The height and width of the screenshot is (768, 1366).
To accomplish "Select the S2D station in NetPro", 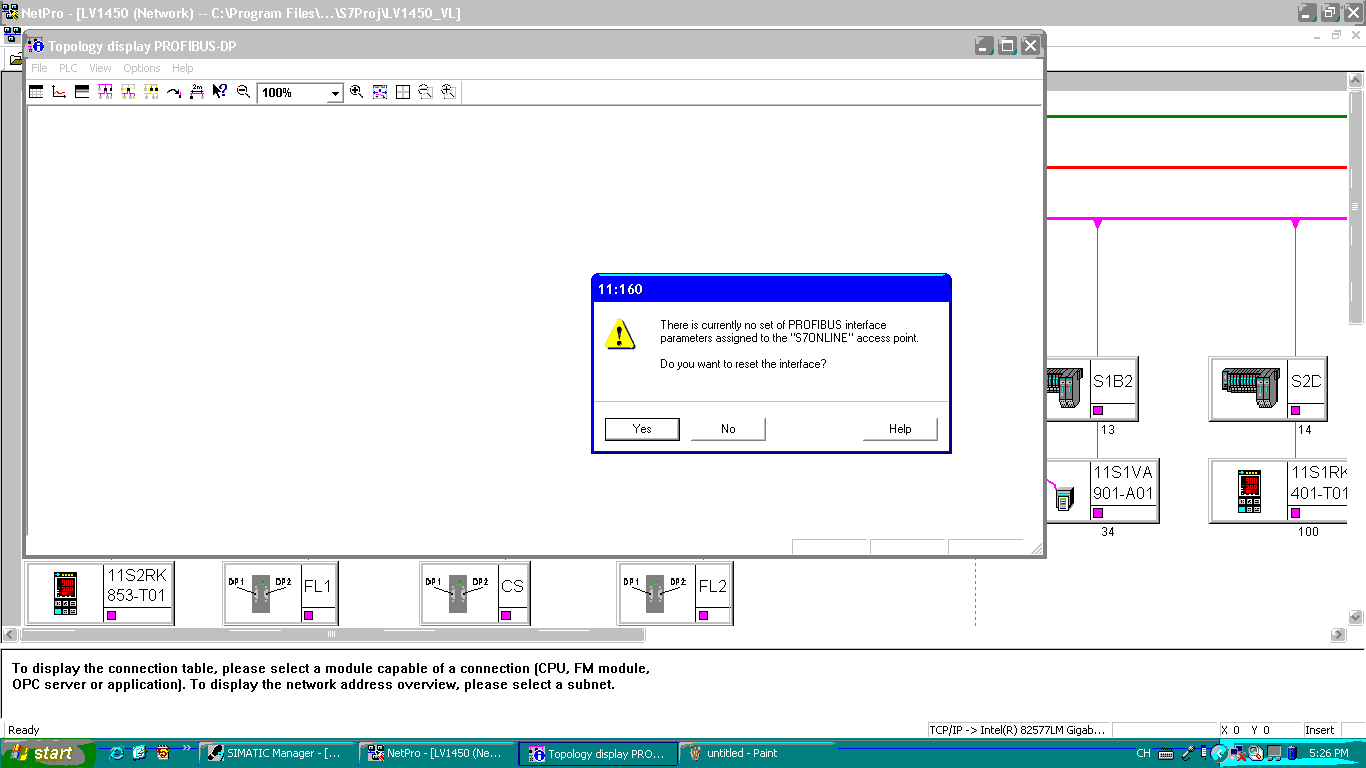I will (1268, 389).
